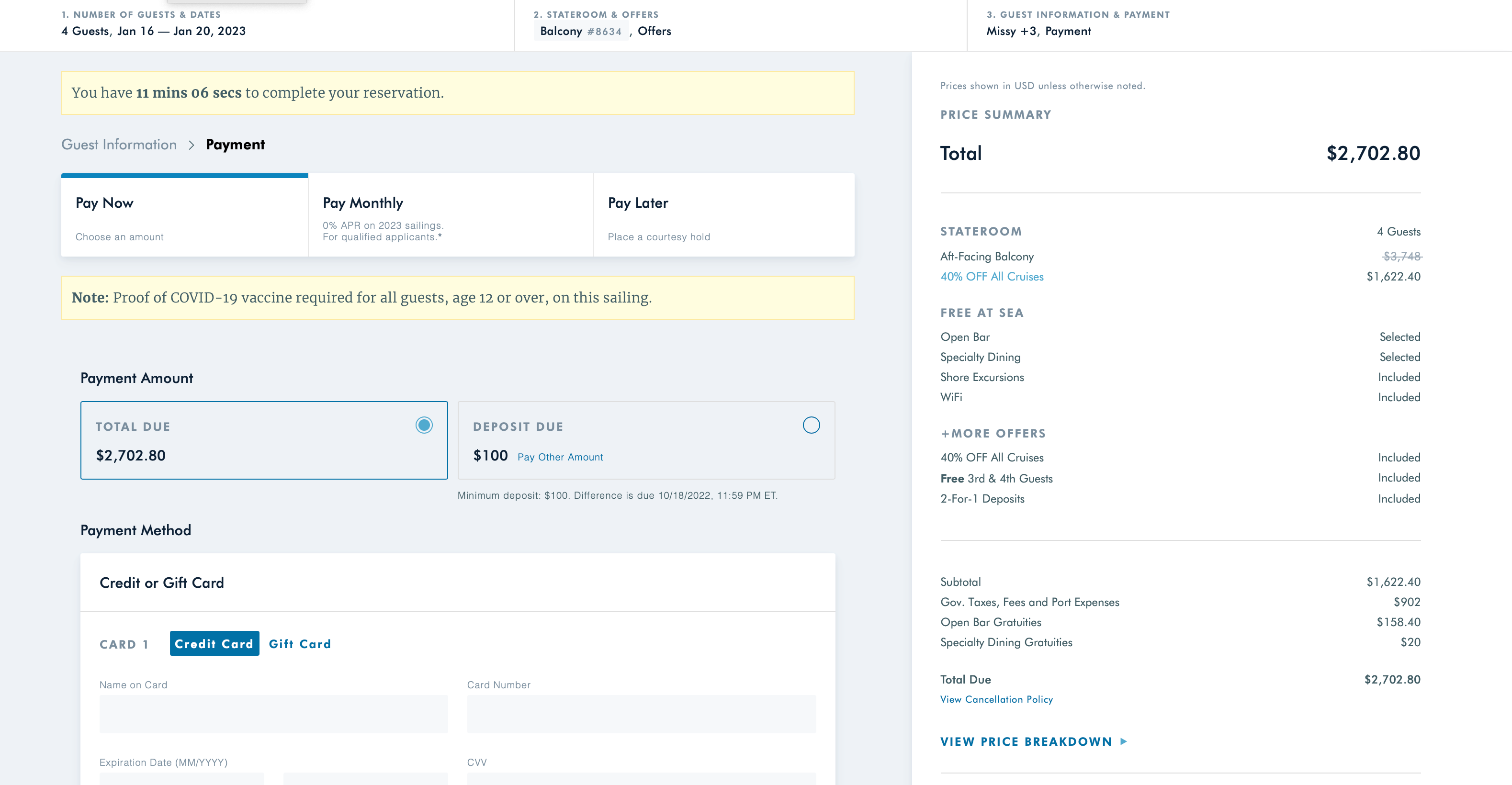This screenshot has width=1512, height=785.
Task: Expand View Price Breakdown
Action: [x=1026, y=741]
